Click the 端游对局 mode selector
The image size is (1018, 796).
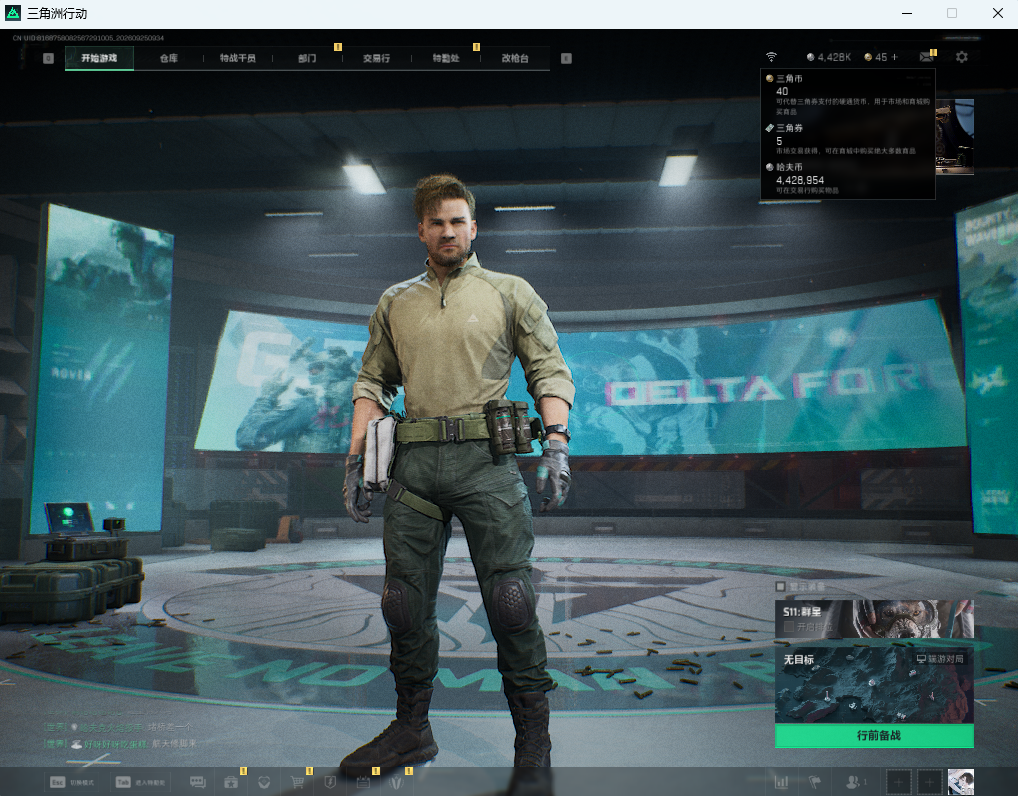pyautogui.click(x=939, y=659)
